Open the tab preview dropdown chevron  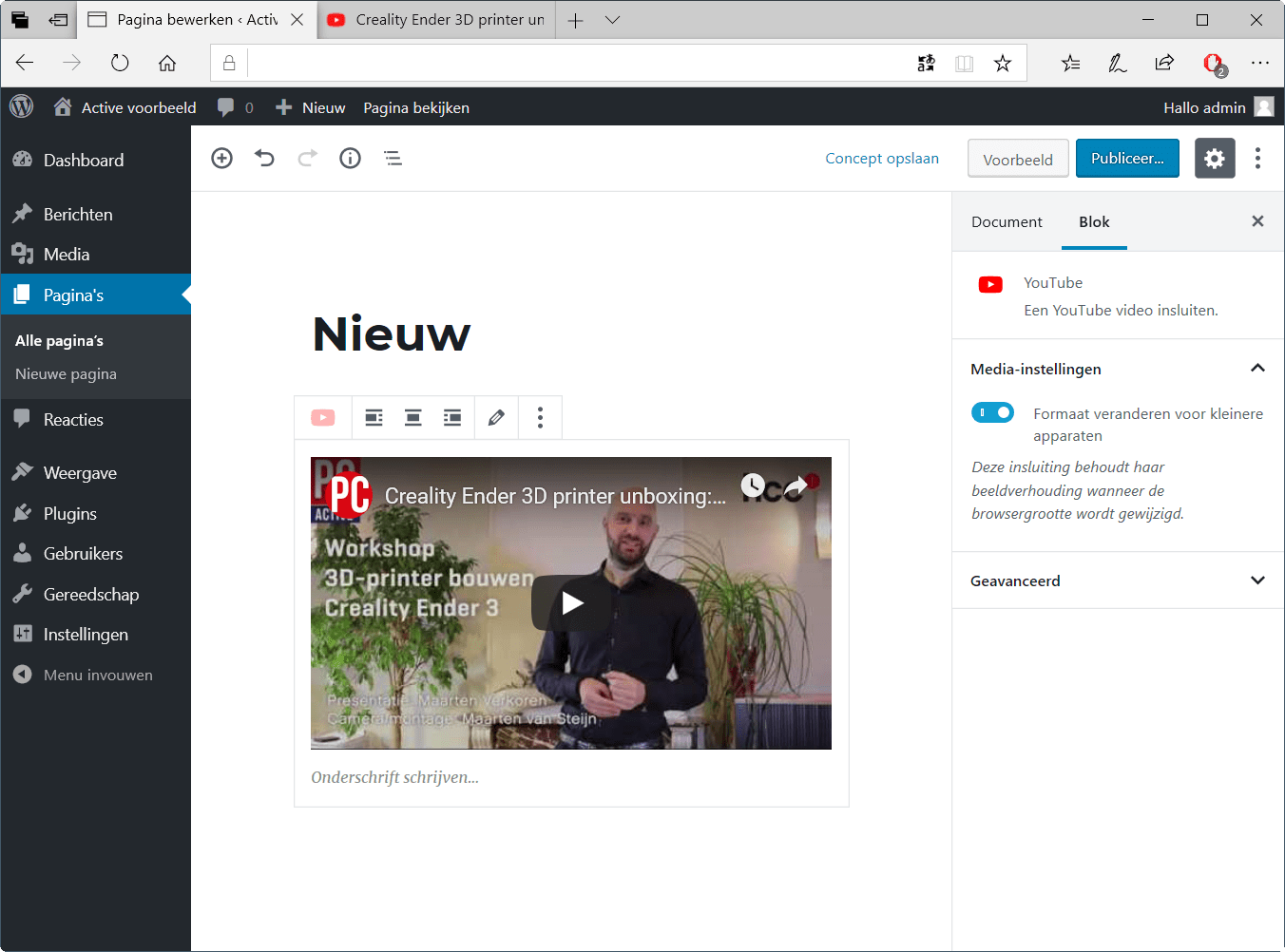point(612,20)
